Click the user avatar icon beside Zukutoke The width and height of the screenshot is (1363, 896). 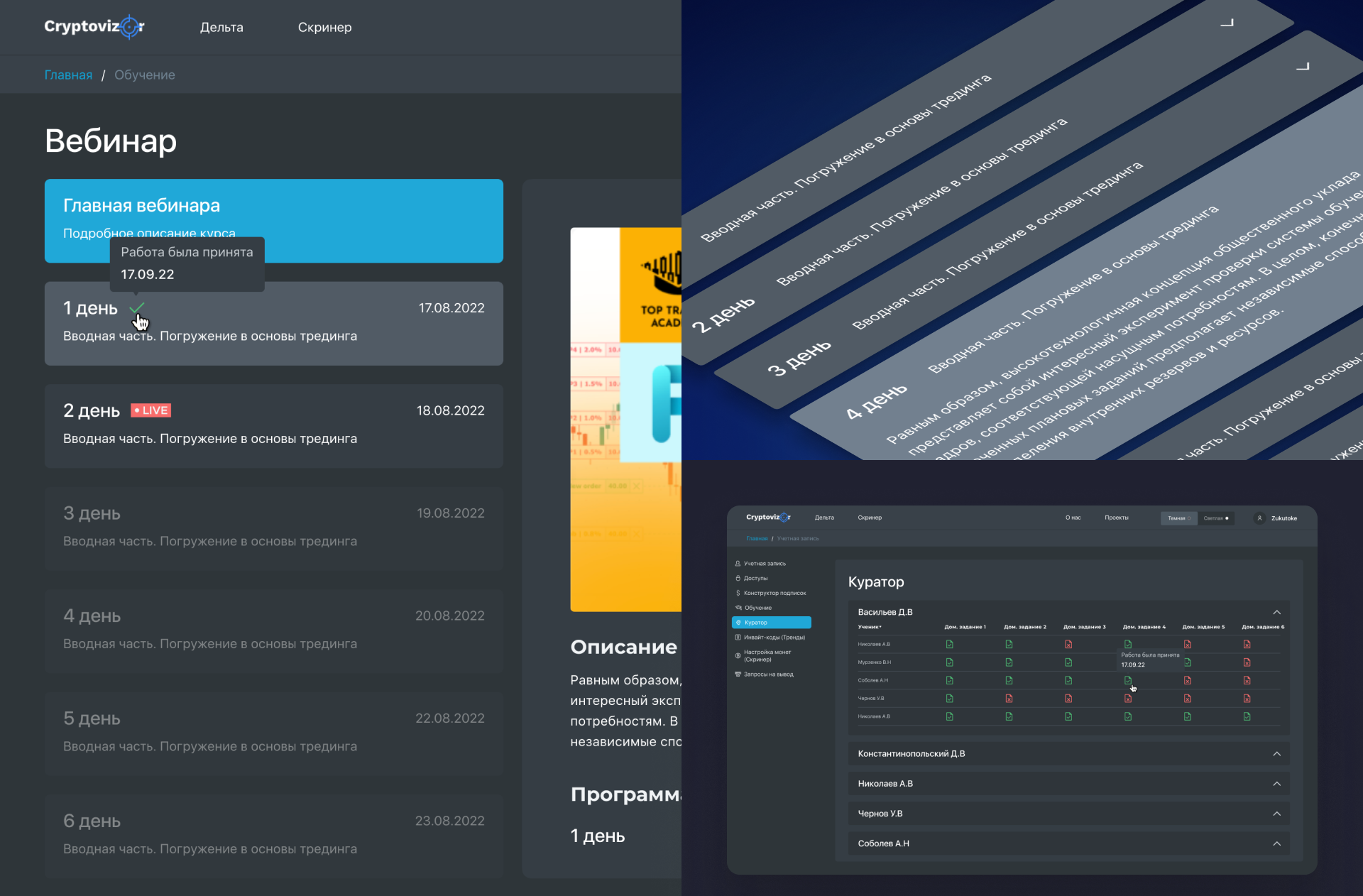[x=1259, y=518]
